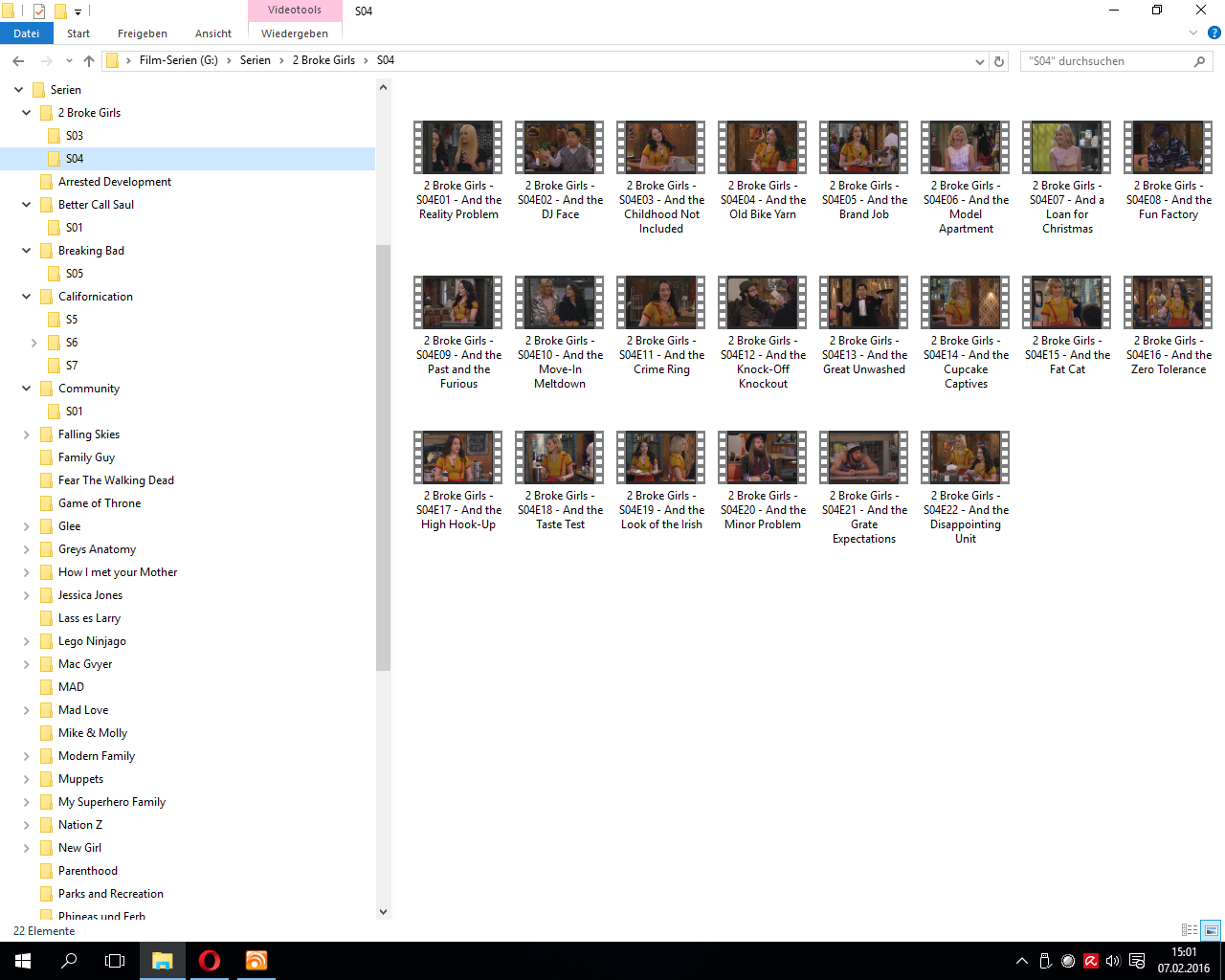Open quick access toolbar customize dropdown
This screenshot has height=980, width=1225.
click(78, 12)
